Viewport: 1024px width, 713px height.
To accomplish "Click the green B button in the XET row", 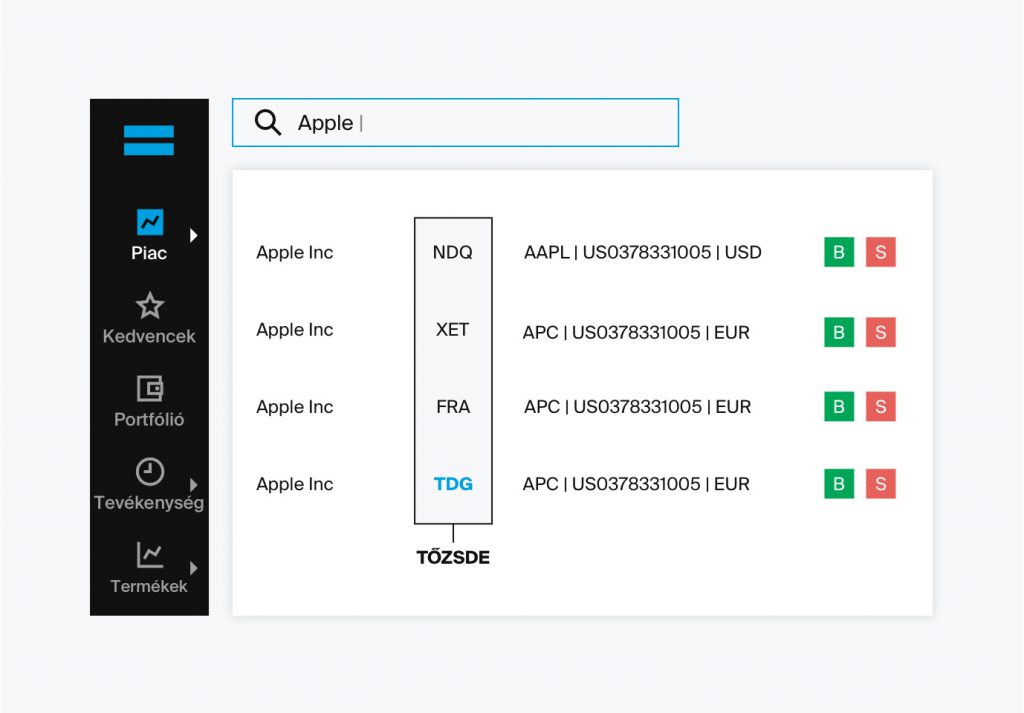I will (x=839, y=332).
